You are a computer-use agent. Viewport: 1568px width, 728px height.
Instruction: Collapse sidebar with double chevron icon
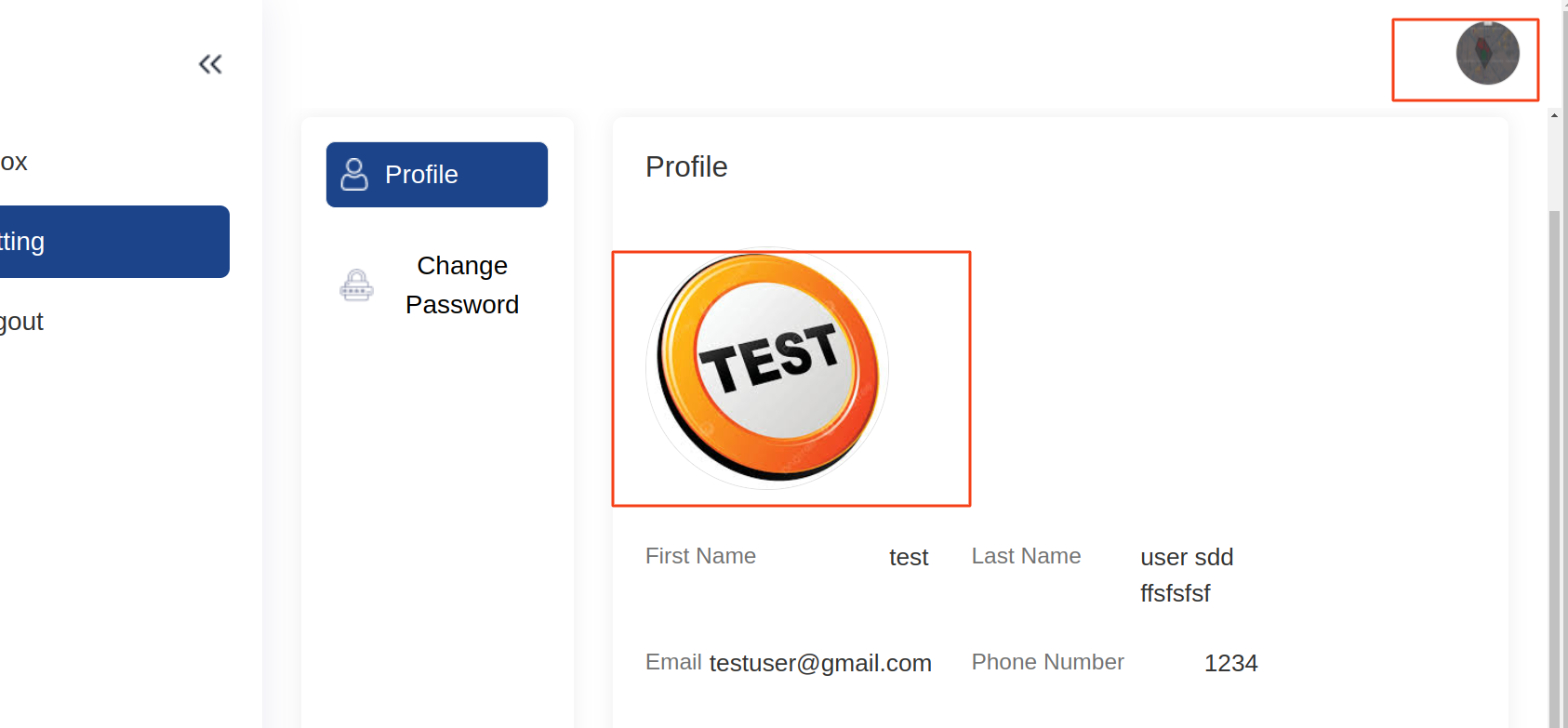210,64
